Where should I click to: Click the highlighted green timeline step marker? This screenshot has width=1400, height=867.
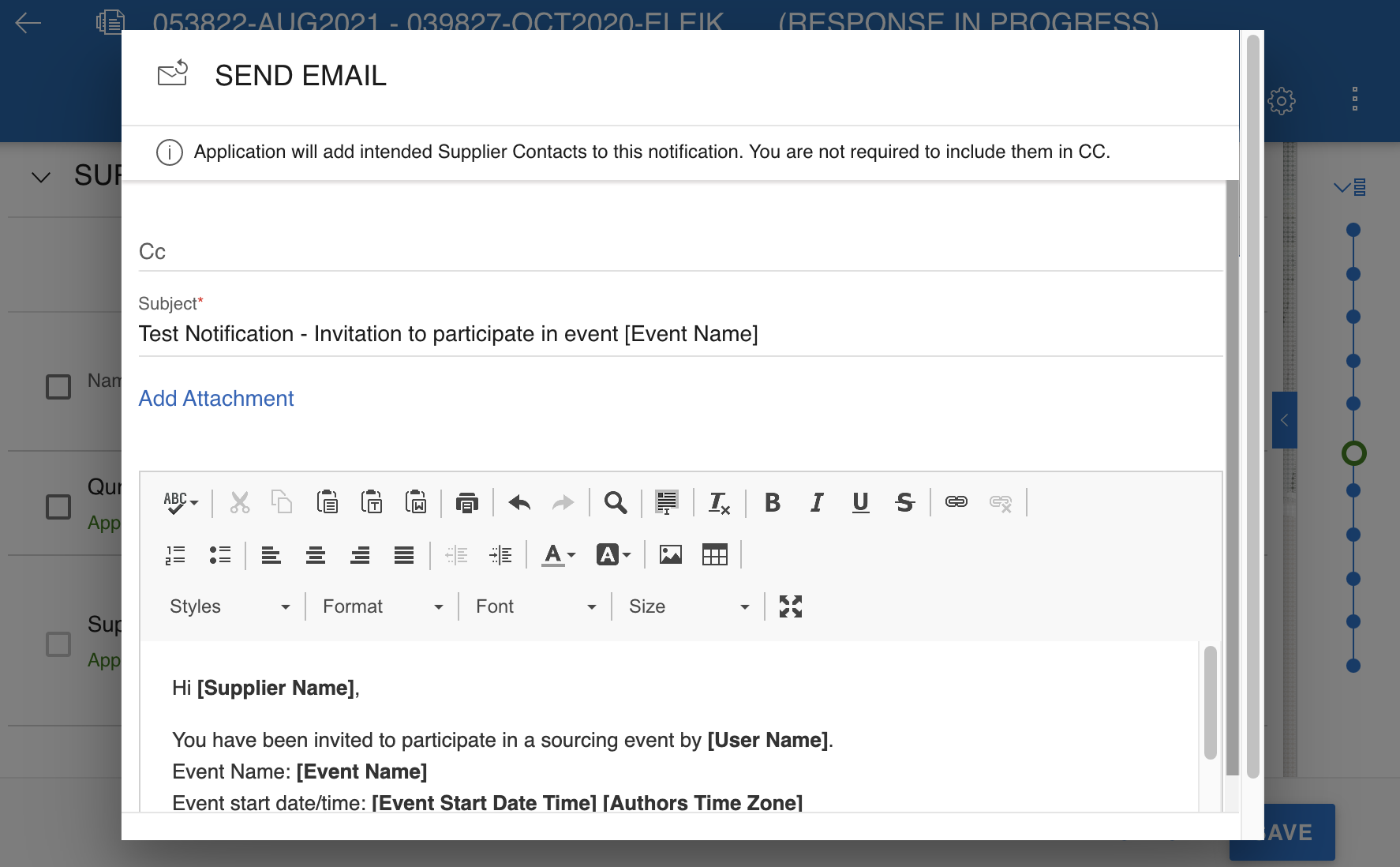[x=1353, y=453]
